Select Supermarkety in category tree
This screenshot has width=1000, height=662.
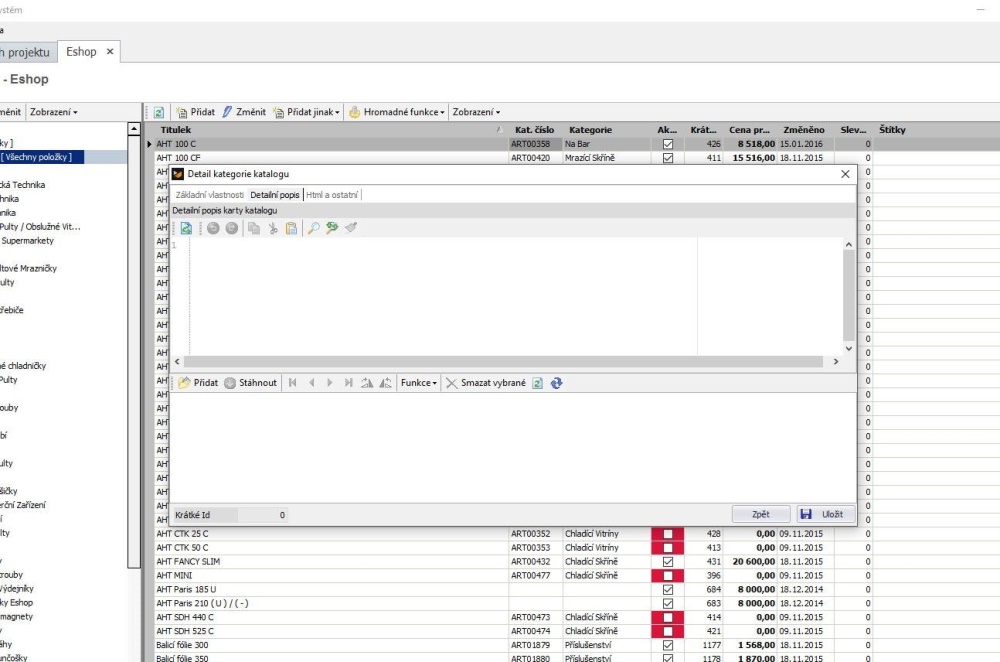click(27, 241)
